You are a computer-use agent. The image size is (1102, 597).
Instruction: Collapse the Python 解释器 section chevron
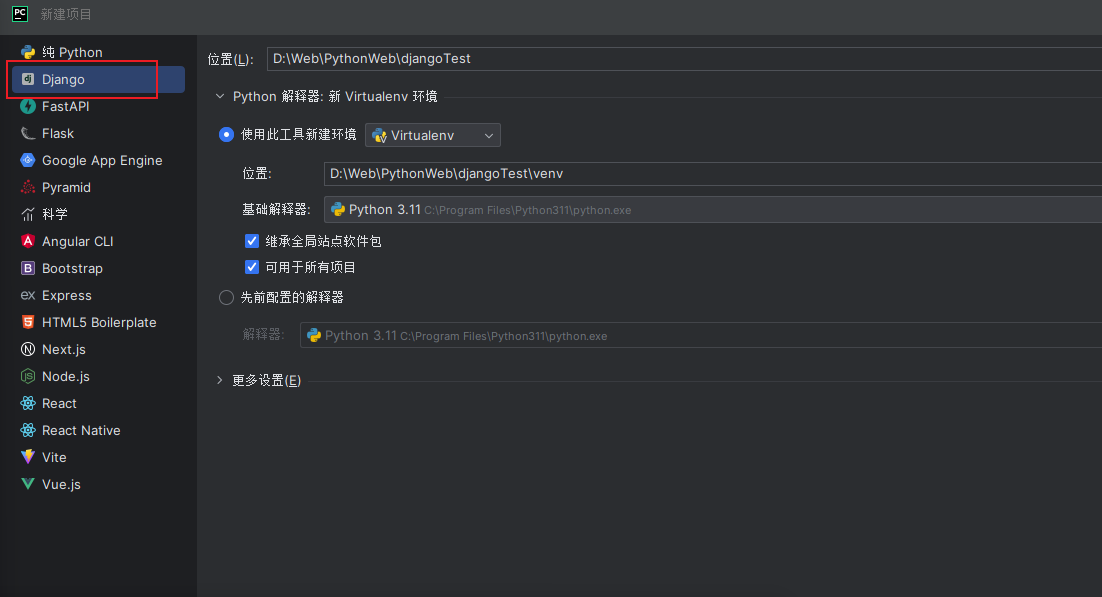tap(220, 96)
